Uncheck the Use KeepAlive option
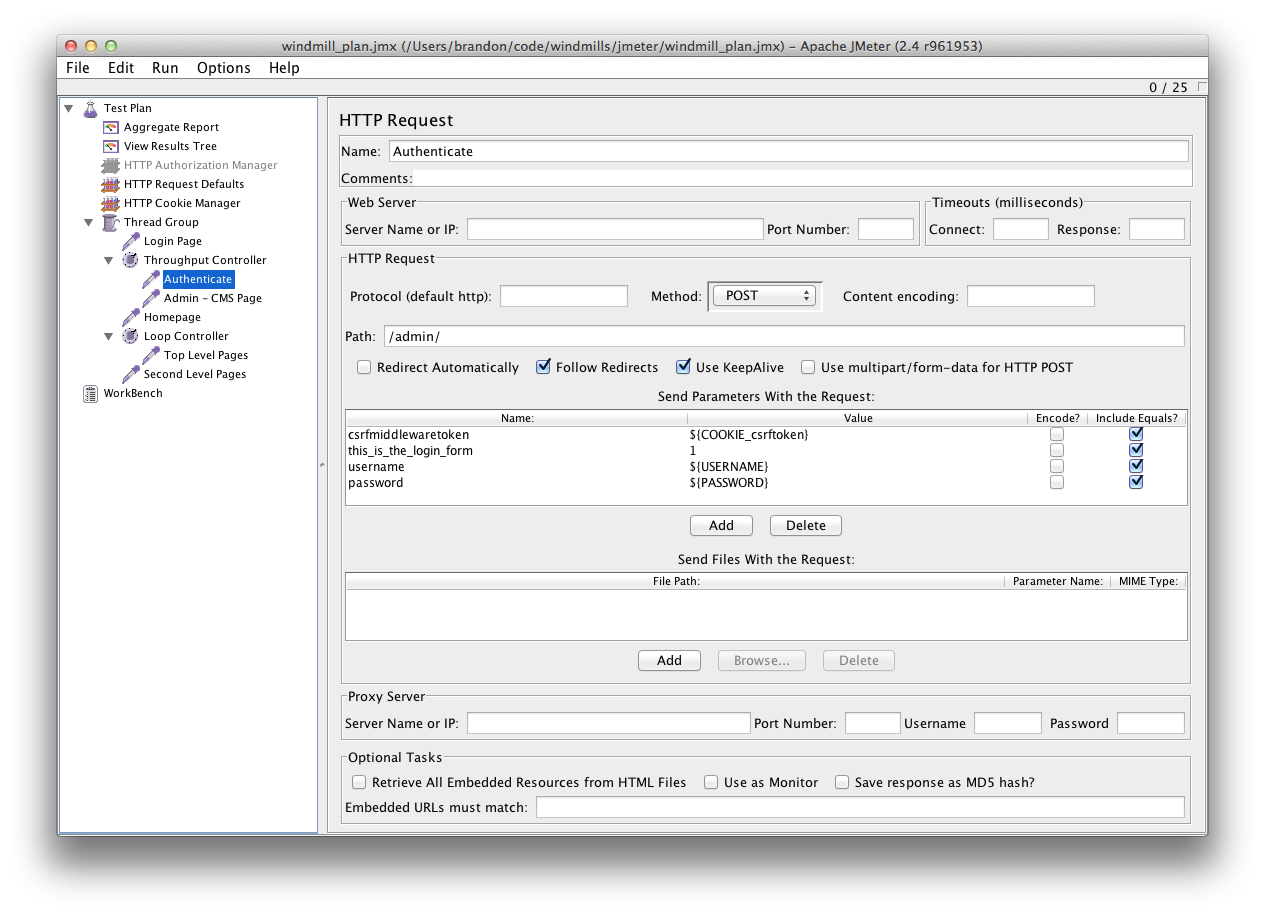1265x915 pixels. 683,367
